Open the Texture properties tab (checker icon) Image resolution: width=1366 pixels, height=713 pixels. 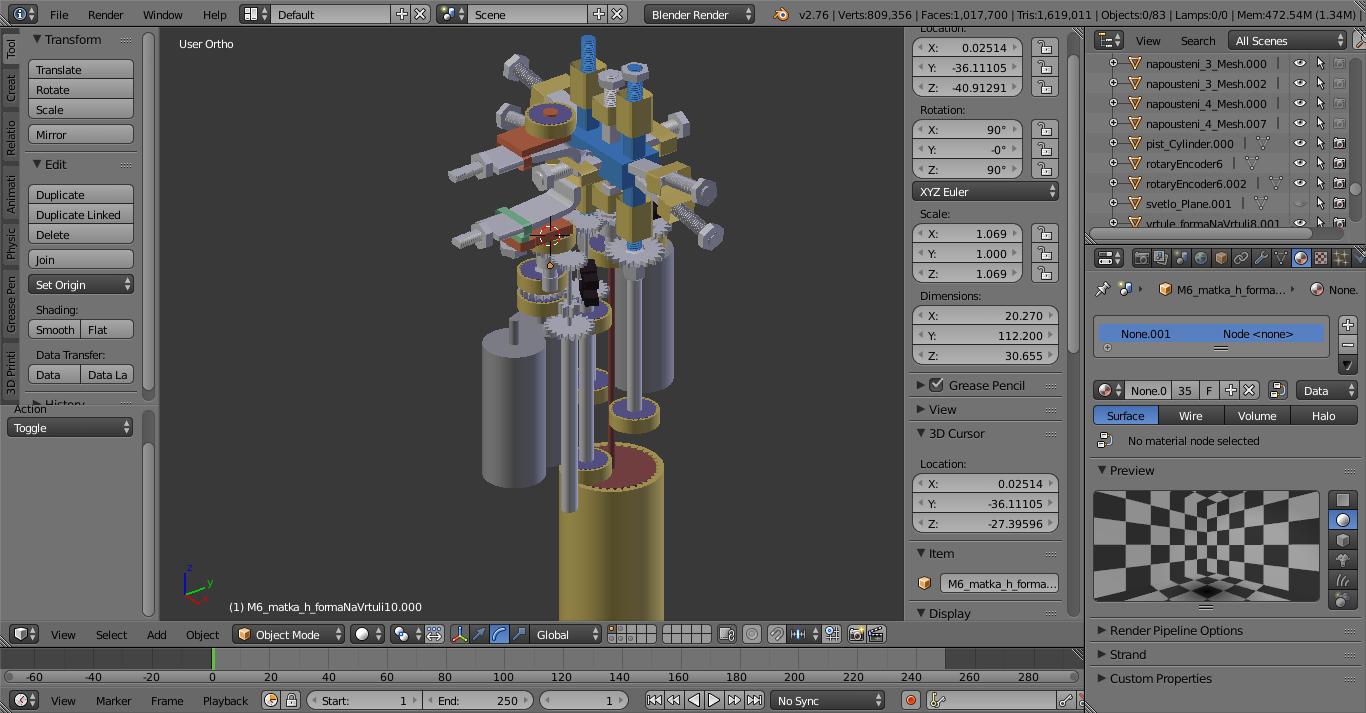1320,258
